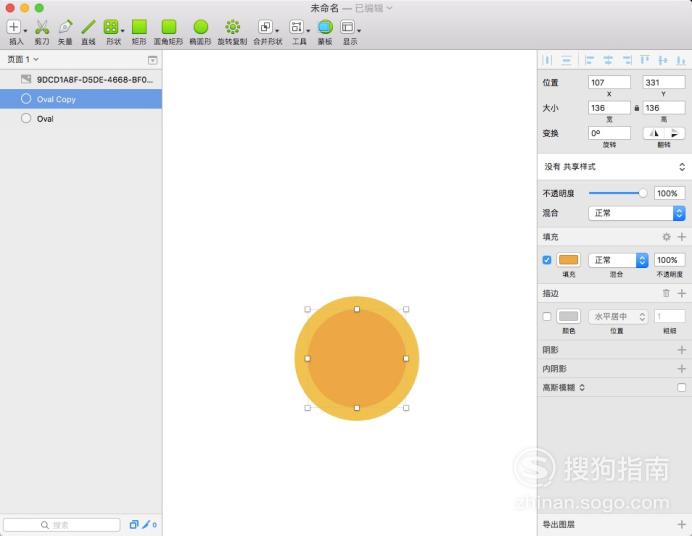Screen dimensions: 692x536
Task: Click the width field
Action: pos(609,108)
